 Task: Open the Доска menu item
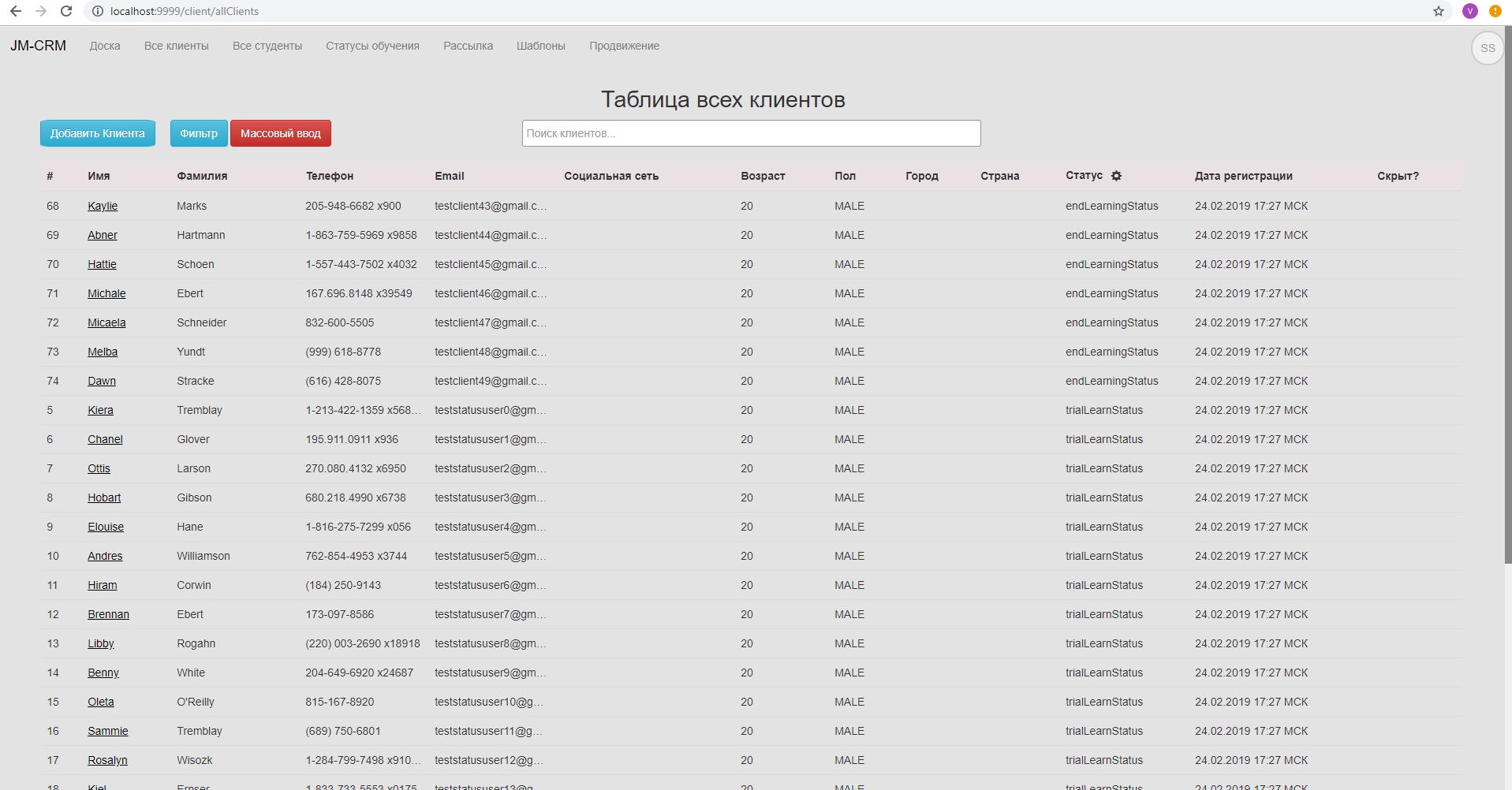tap(105, 46)
